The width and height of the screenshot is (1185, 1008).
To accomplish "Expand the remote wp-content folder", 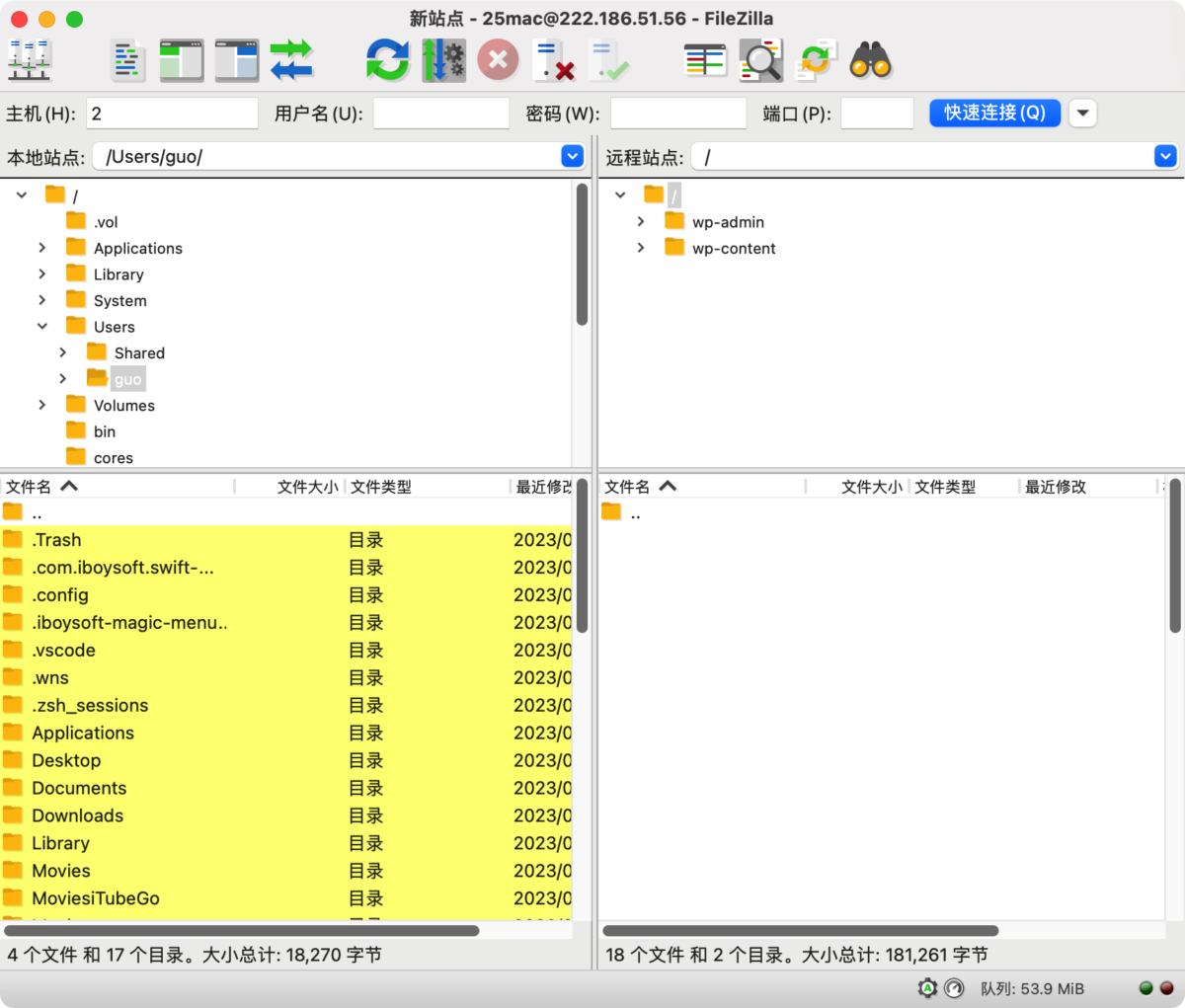I will (640, 248).
